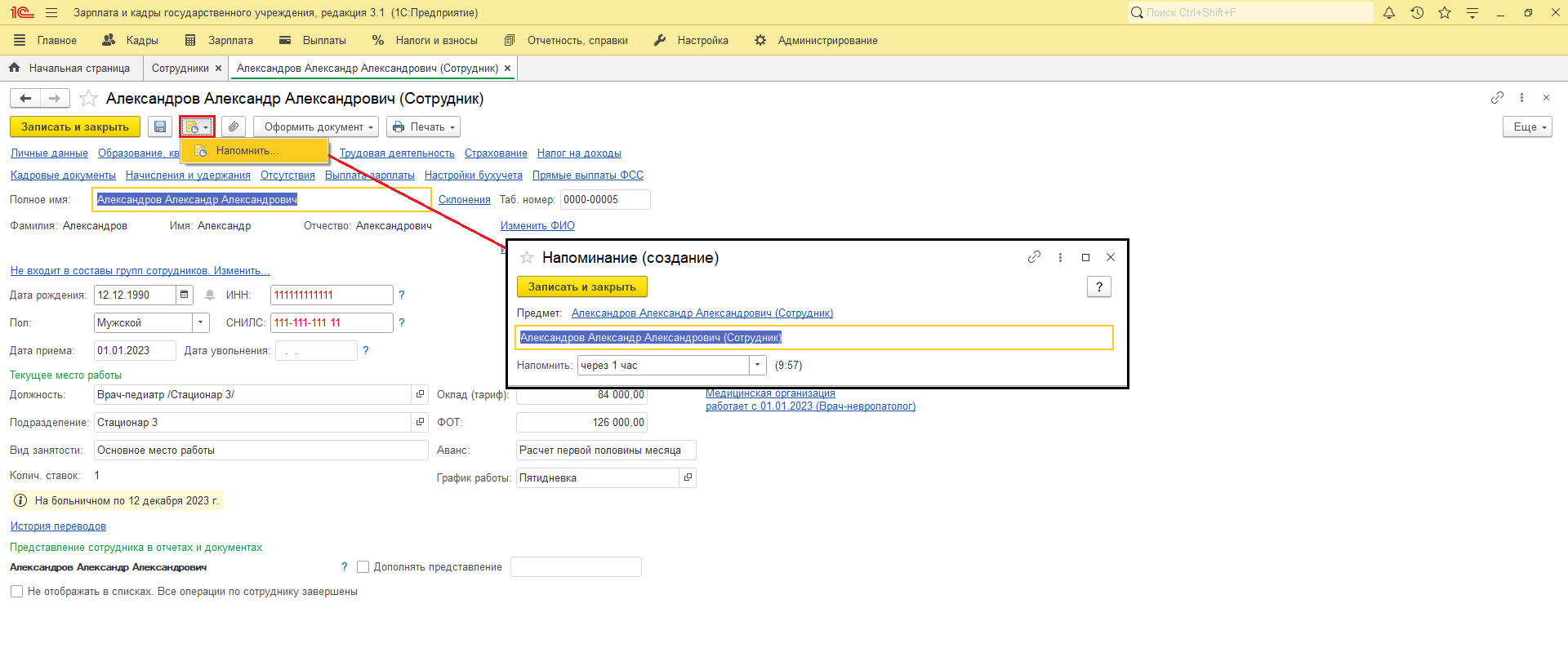
Task: Open service settings icon in title bar
Action: point(1472,13)
